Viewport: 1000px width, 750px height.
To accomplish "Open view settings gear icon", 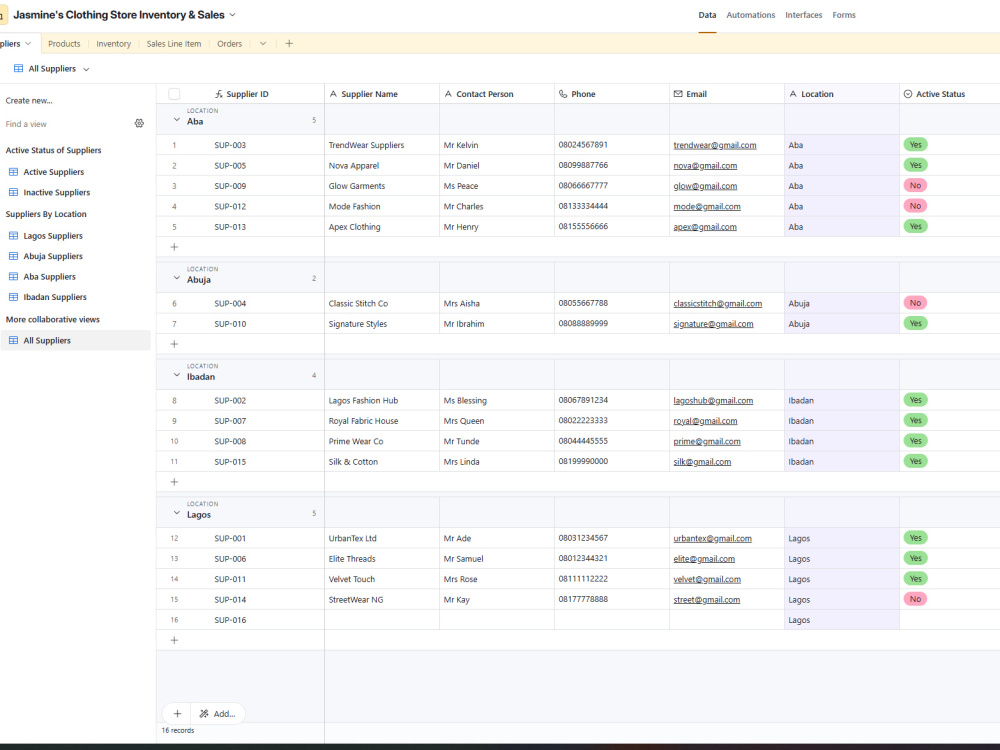I will tap(139, 123).
